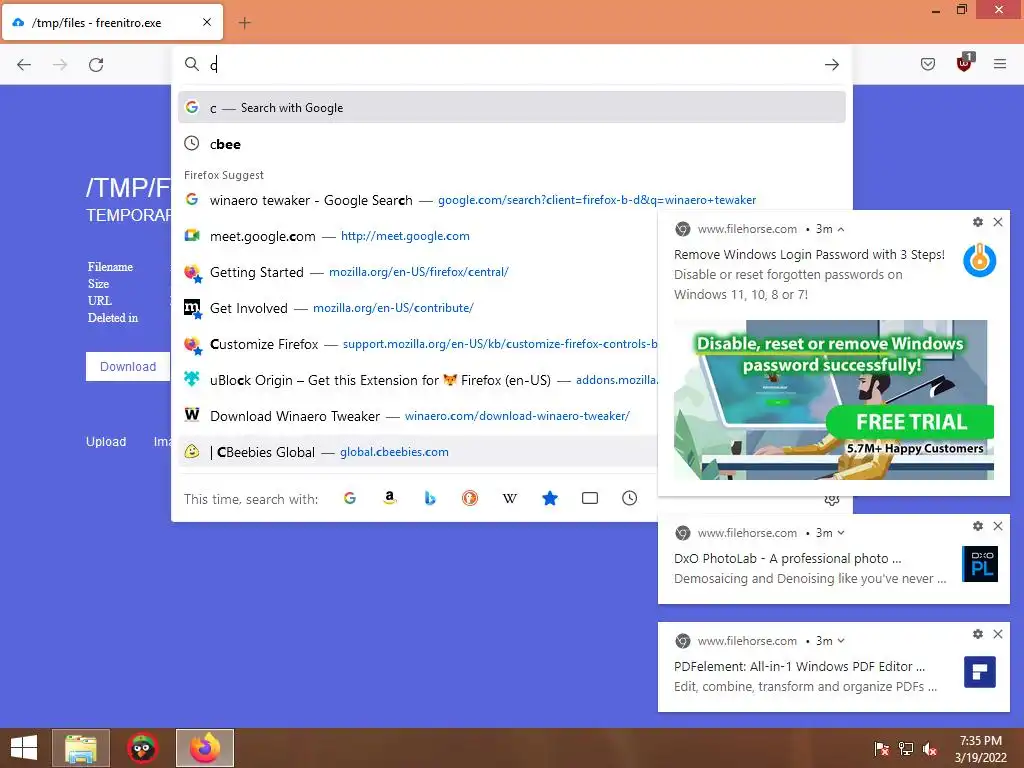Select the 'cbee' history suggestion
Screen dimensions: 1024x768
pyautogui.click(x=511, y=144)
